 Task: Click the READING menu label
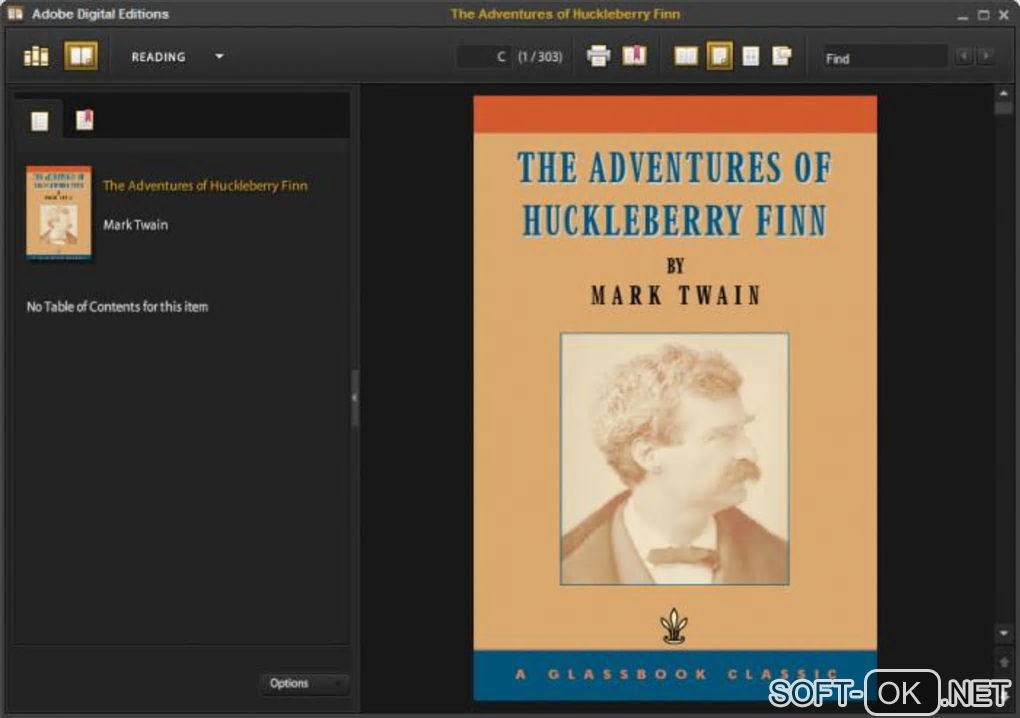tap(158, 57)
